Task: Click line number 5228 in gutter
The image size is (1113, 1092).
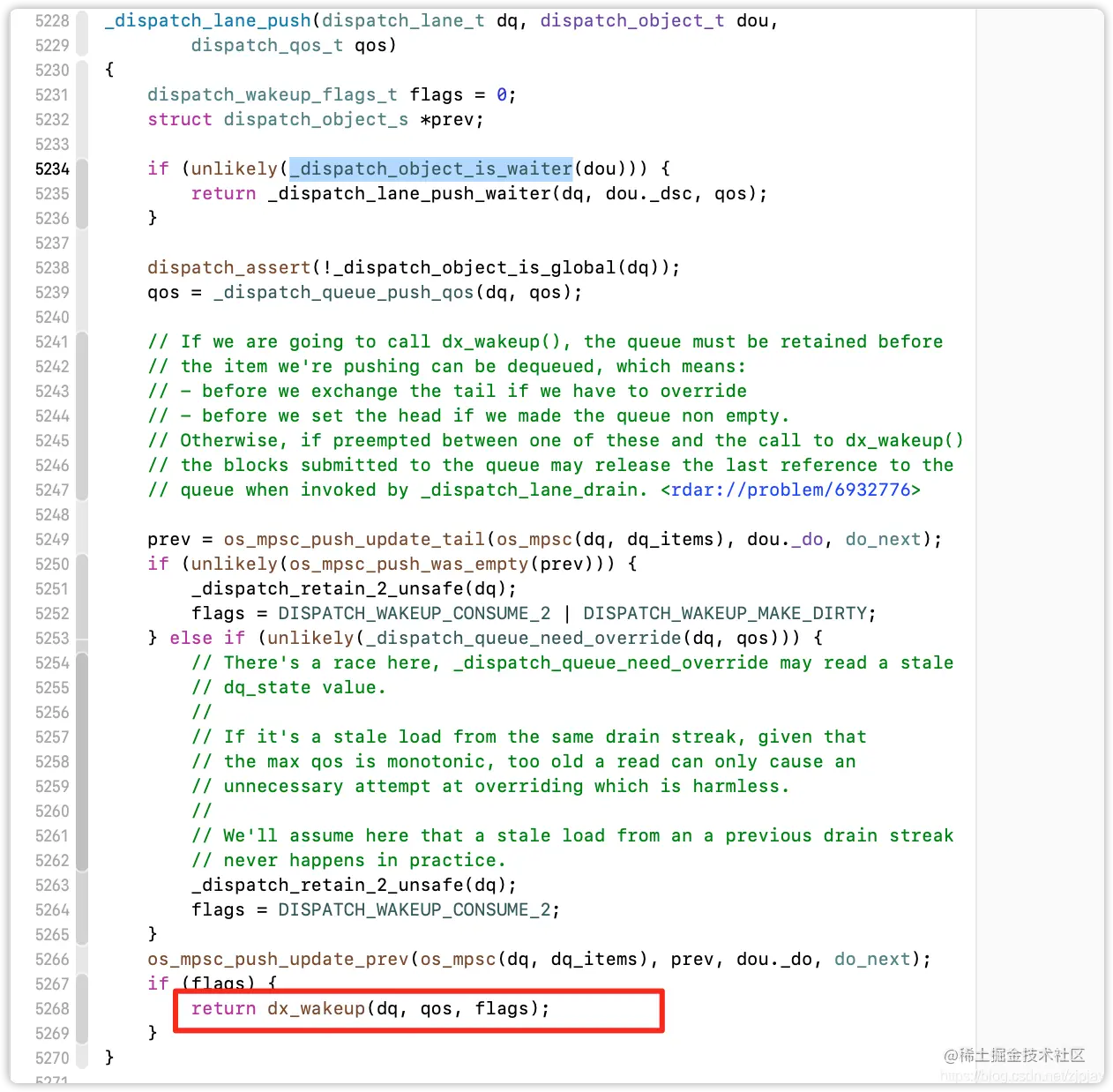Action: pyautogui.click(x=52, y=20)
